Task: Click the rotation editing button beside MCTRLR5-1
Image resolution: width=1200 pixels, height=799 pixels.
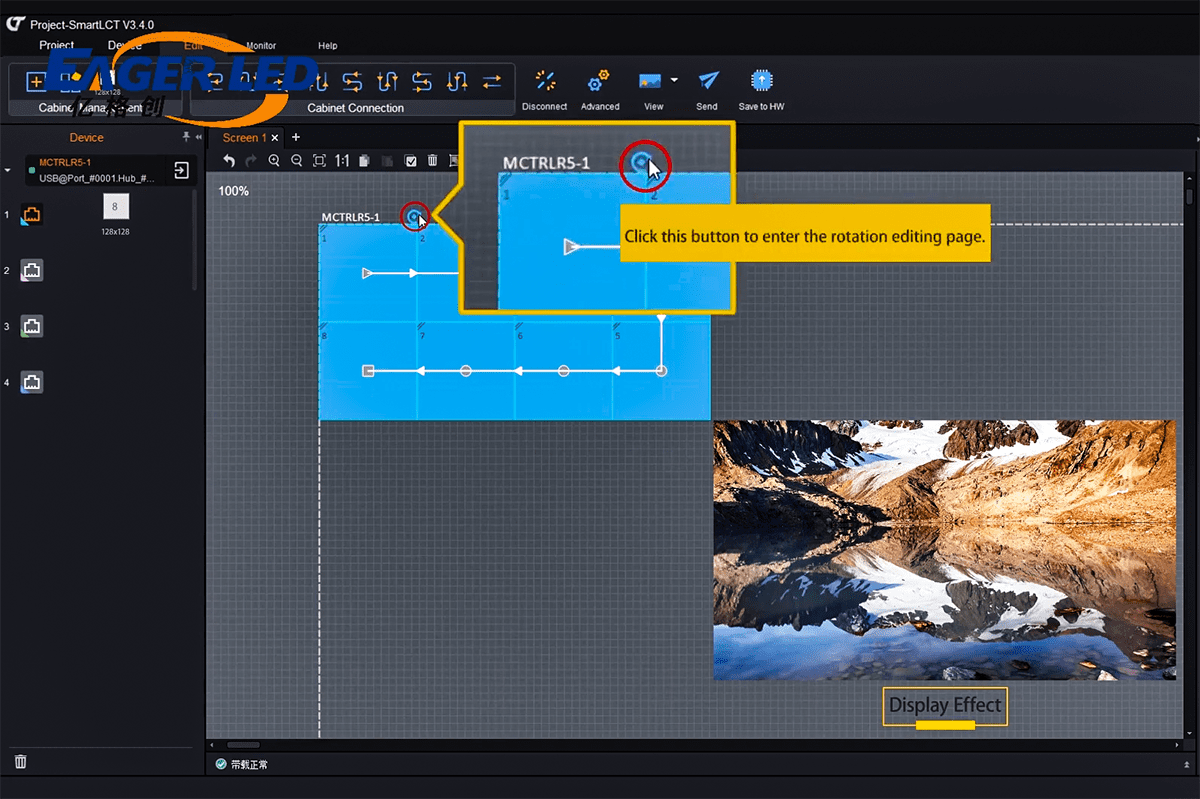Action: 413,216
